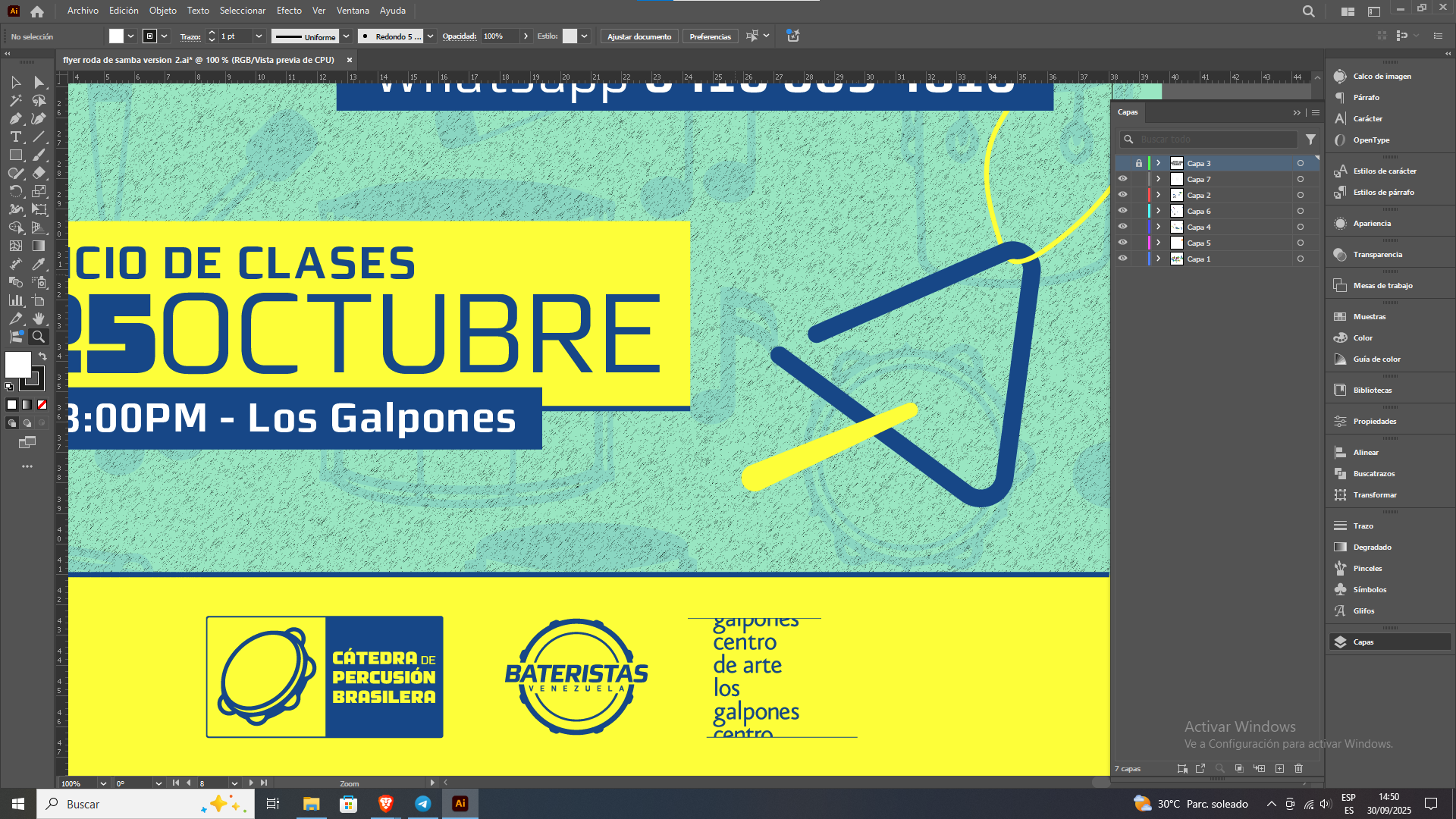
Task: Click the delete layer trash icon
Action: (x=1298, y=768)
